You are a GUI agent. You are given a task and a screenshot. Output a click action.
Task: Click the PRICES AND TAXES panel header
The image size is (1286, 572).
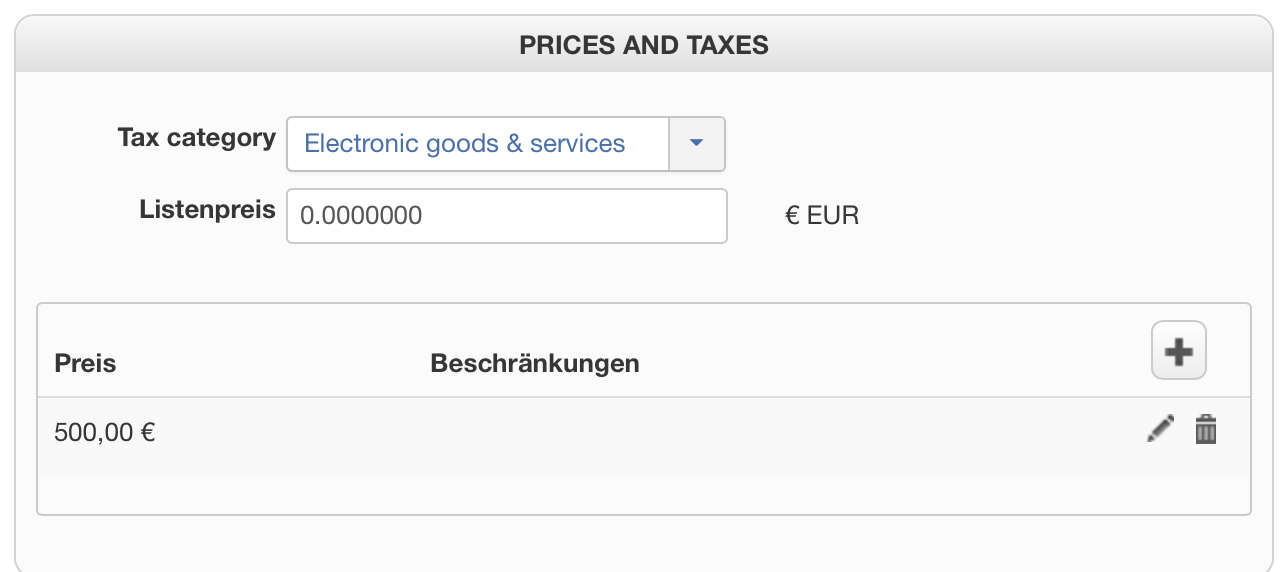(643, 45)
